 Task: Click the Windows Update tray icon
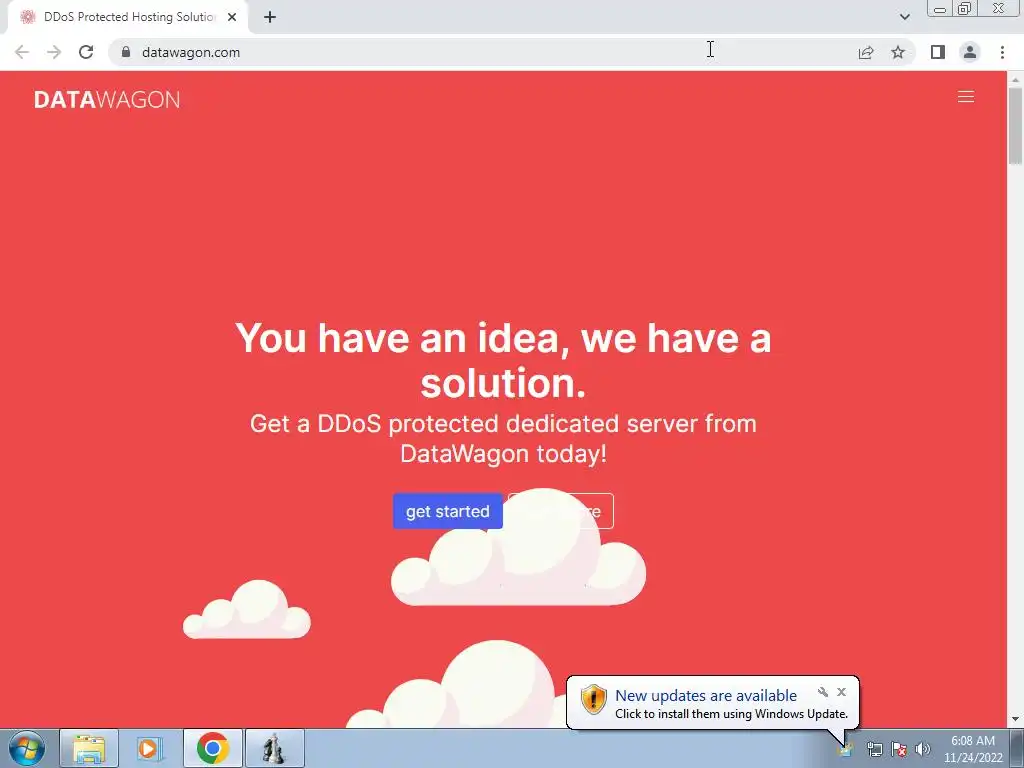click(x=846, y=749)
